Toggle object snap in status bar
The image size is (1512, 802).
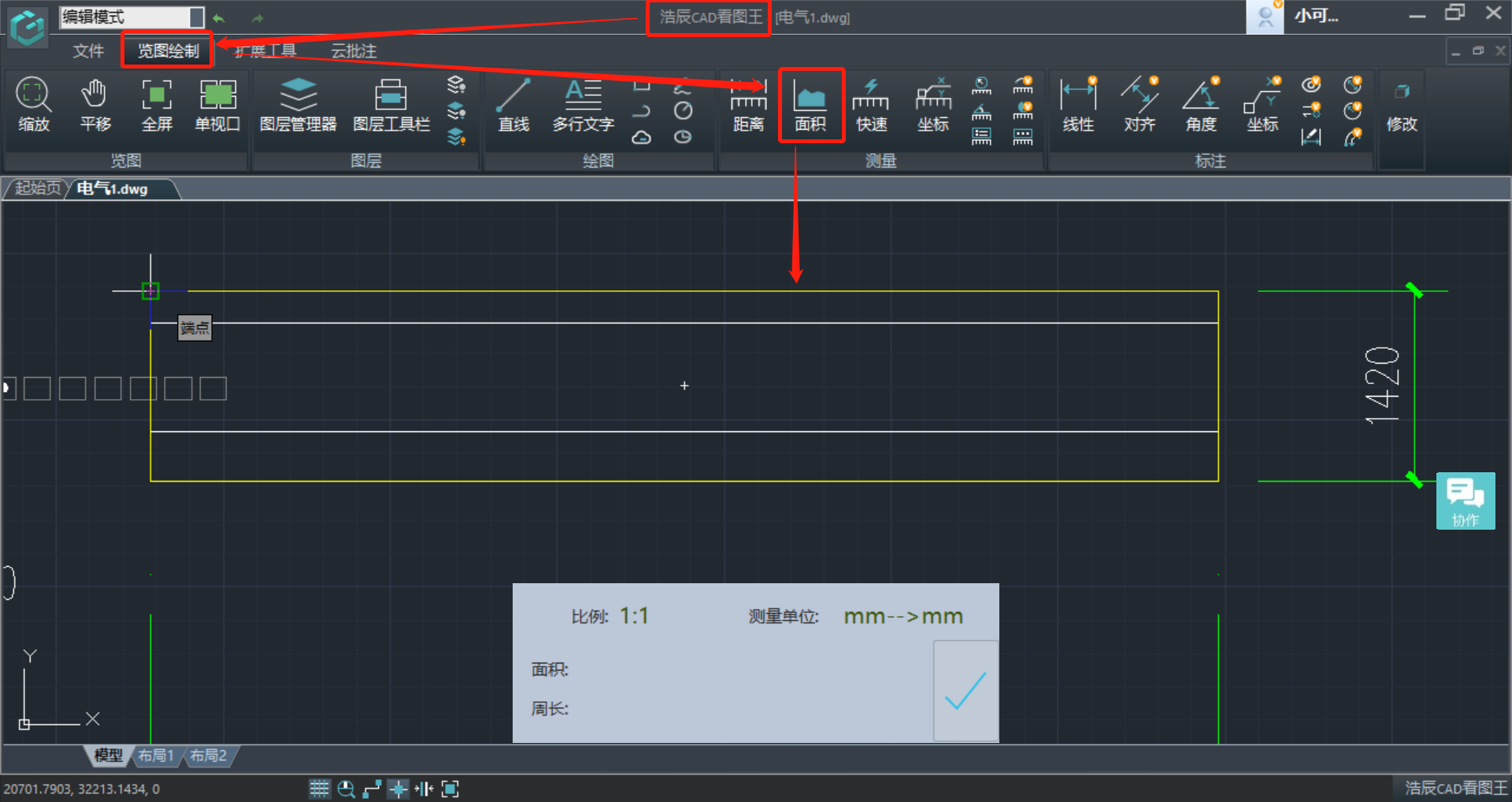coord(398,789)
